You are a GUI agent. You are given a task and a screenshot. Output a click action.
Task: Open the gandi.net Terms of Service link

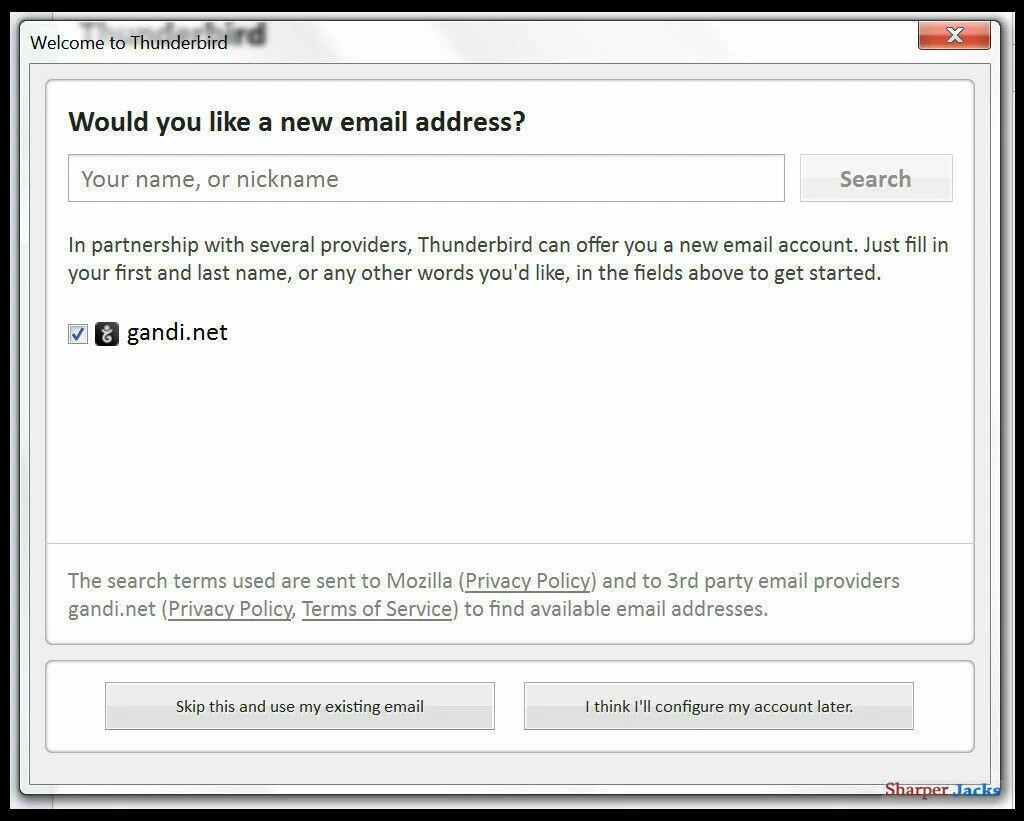(377, 609)
